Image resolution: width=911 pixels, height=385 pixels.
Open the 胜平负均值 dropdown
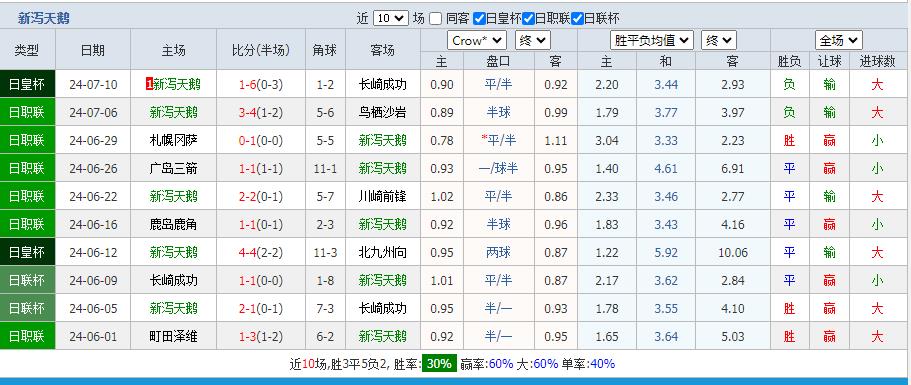pos(652,41)
